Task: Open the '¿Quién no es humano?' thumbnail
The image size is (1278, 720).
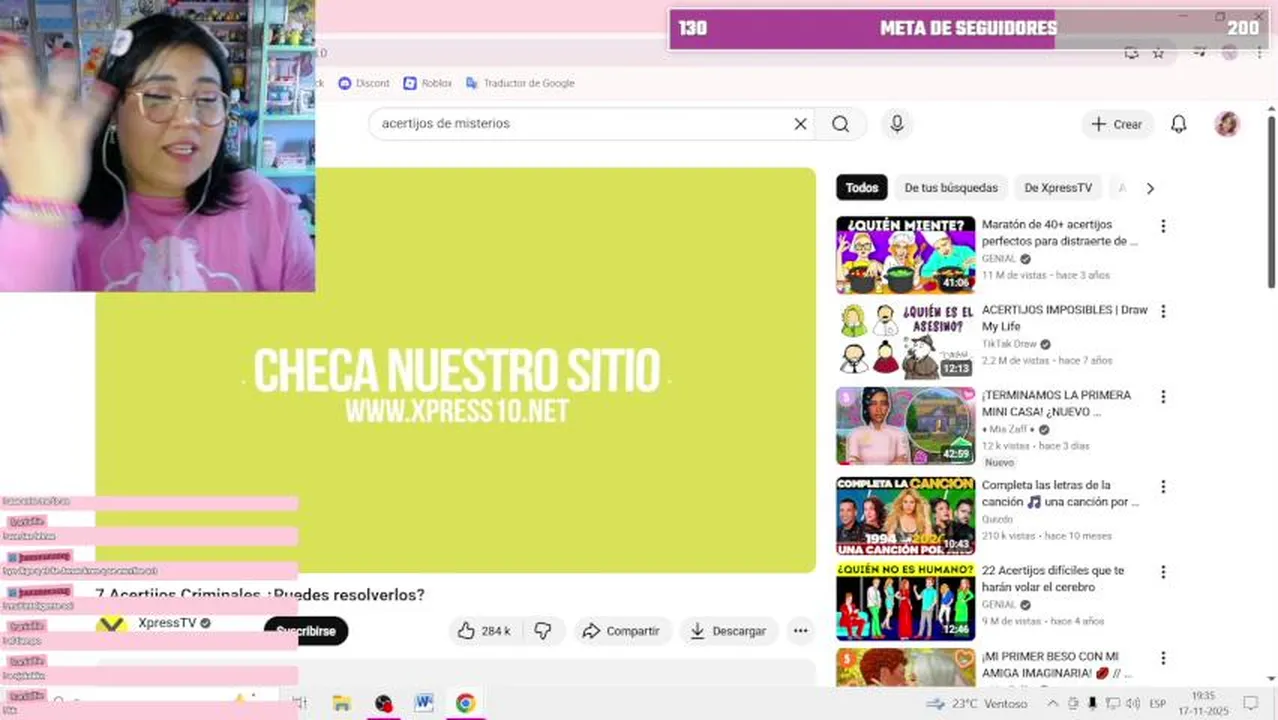Action: (x=906, y=602)
